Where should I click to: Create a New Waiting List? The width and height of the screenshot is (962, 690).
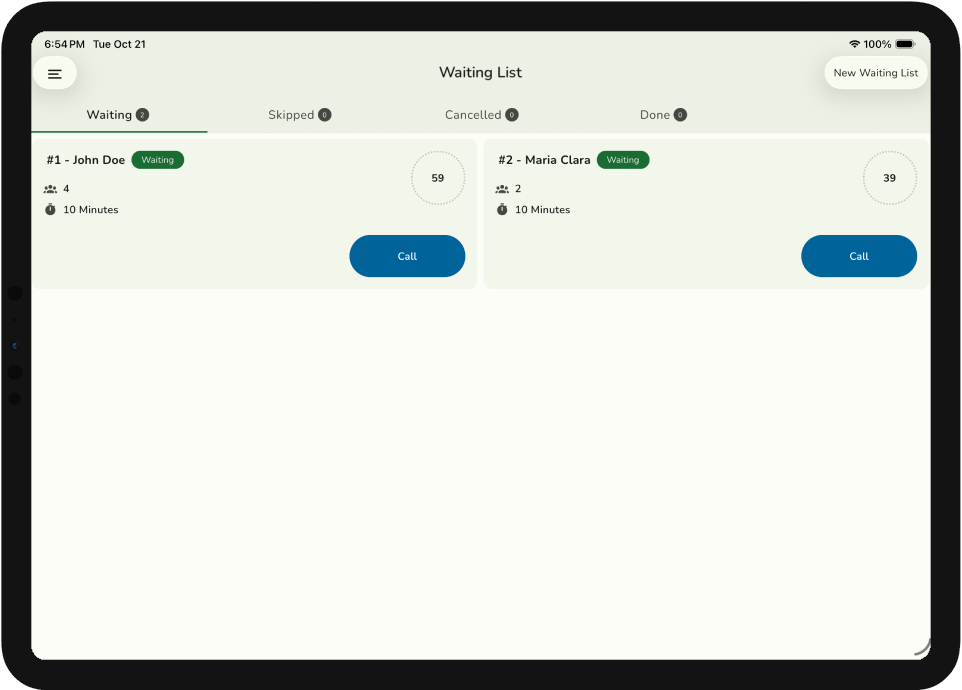pos(875,73)
